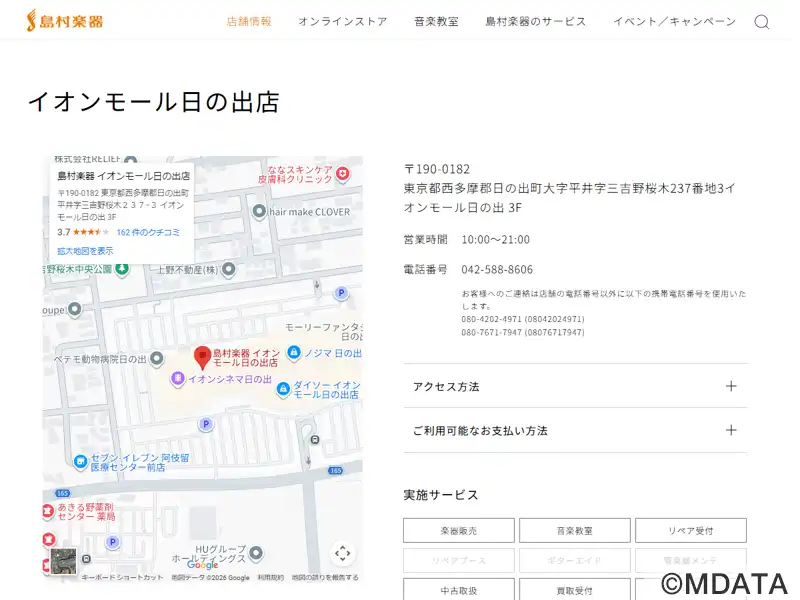The height and width of the screenshot is (600, 800).
Task: Open キーボード ショートカット on map
Action: [x=122, y=578]
